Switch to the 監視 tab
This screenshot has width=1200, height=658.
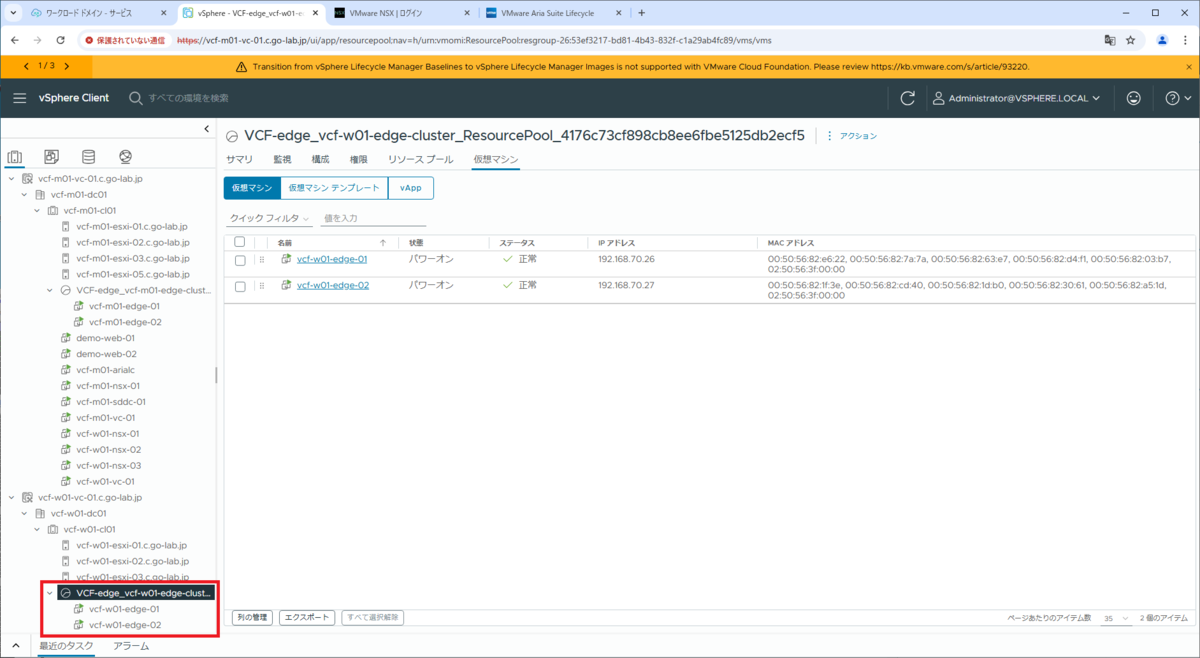pyautogui.click(x=282, y=159)
